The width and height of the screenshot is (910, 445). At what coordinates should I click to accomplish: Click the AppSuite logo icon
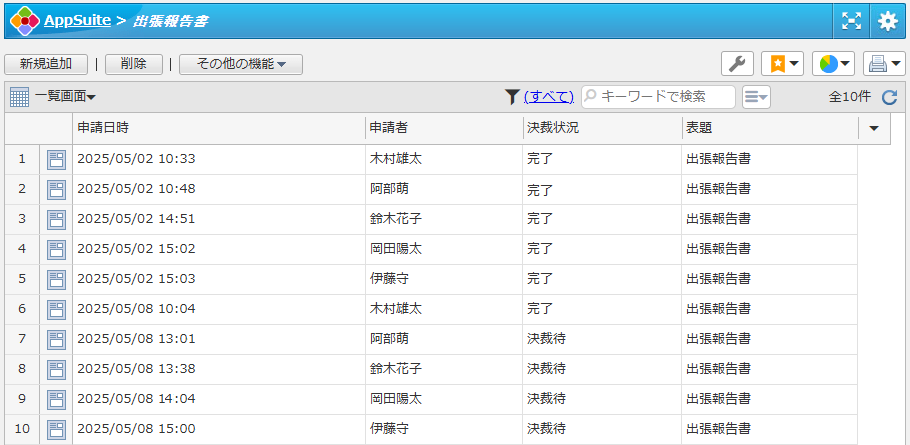(24, 20)
